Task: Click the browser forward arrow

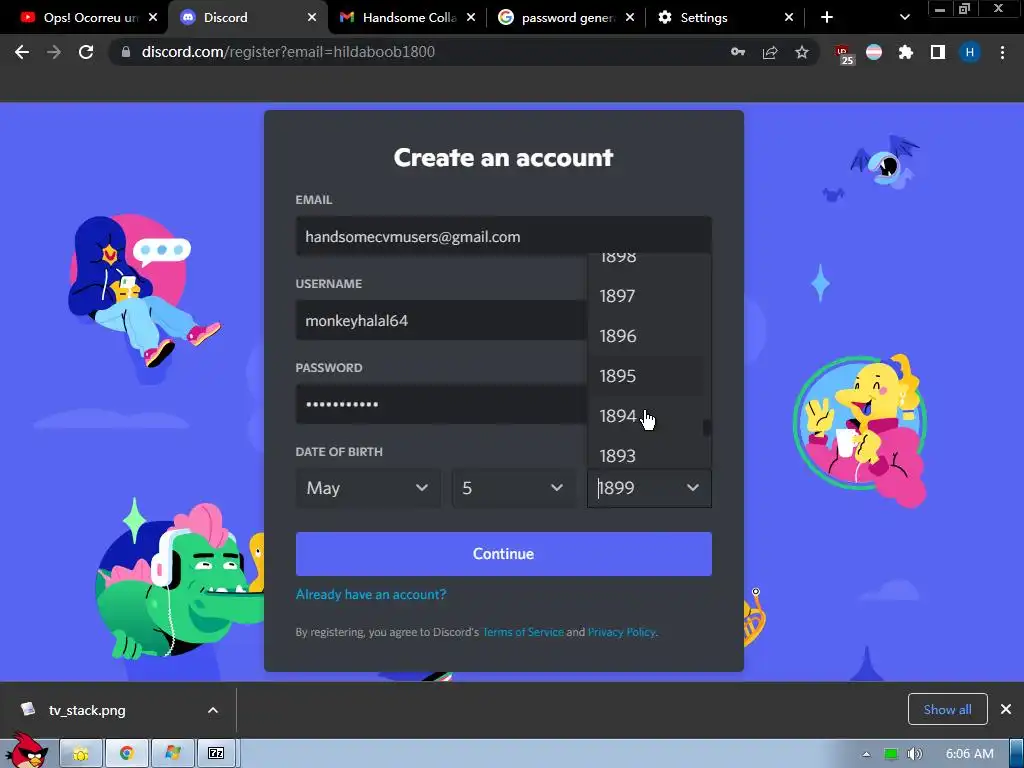Action: [x=54, y=52]
